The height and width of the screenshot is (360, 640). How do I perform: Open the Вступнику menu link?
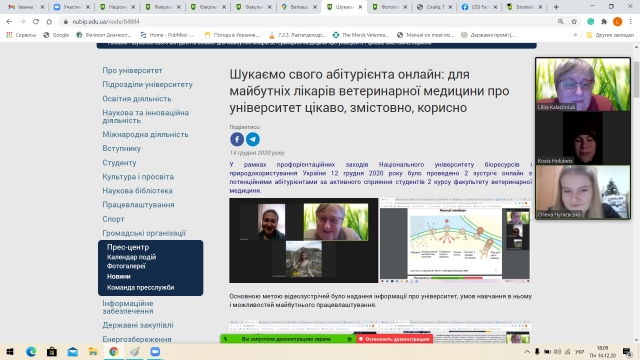(122, 149)
